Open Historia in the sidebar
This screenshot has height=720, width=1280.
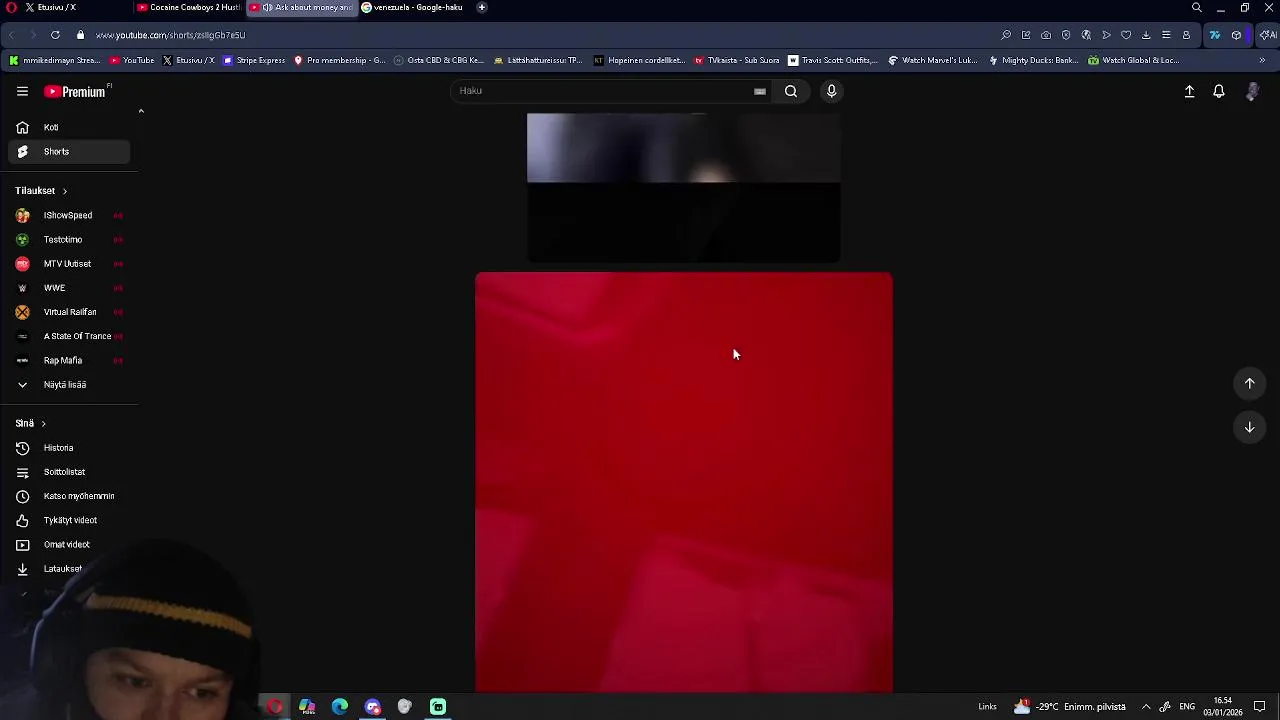(x=69, y=448)
